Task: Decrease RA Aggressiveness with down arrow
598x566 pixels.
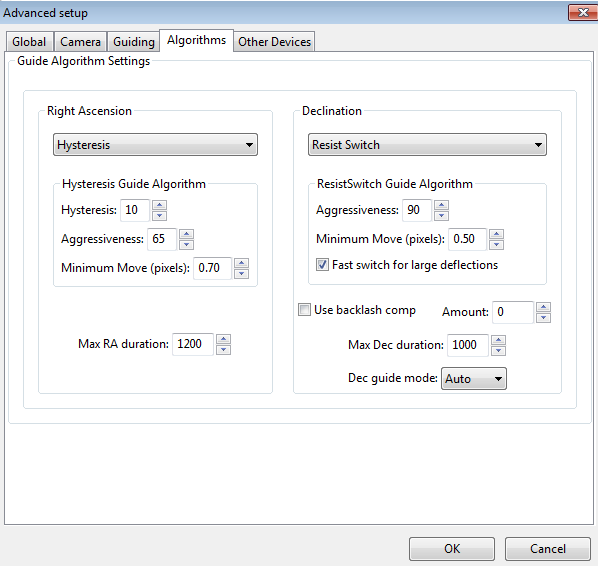Action: click(186, 244)
